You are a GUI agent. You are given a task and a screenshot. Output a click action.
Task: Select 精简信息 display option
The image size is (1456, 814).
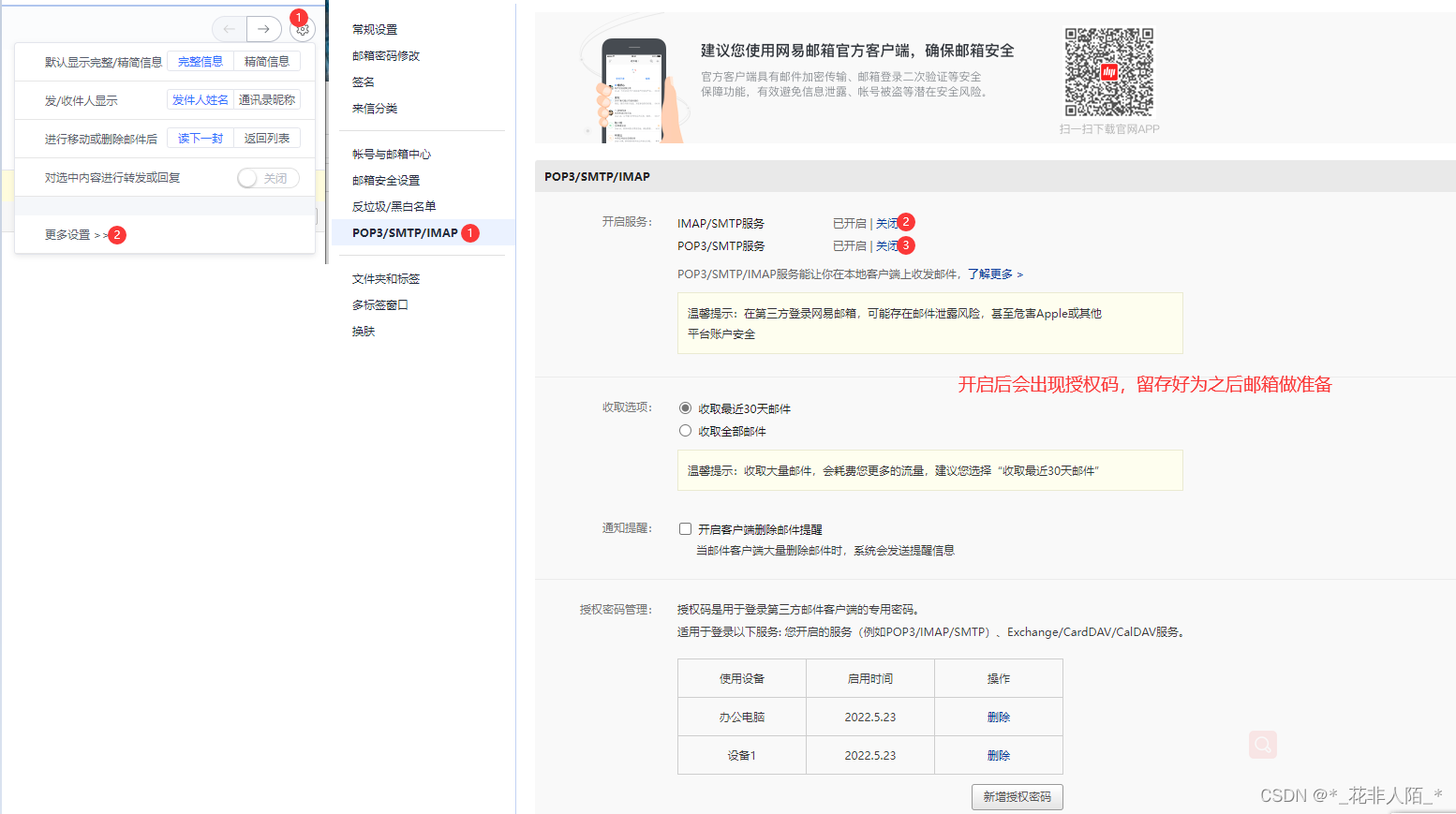(267, 62)
